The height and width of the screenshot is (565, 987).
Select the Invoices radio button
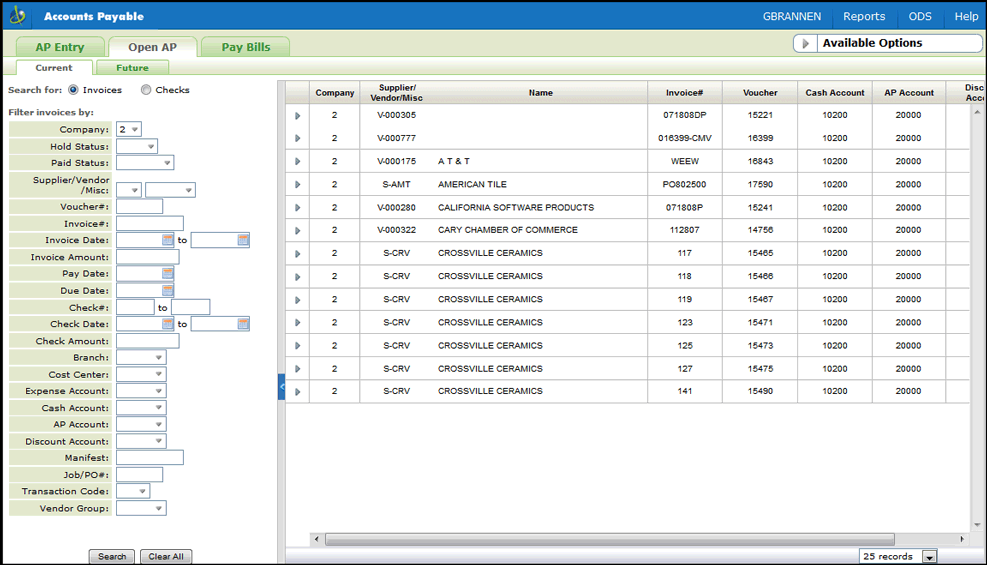point(74,90)
